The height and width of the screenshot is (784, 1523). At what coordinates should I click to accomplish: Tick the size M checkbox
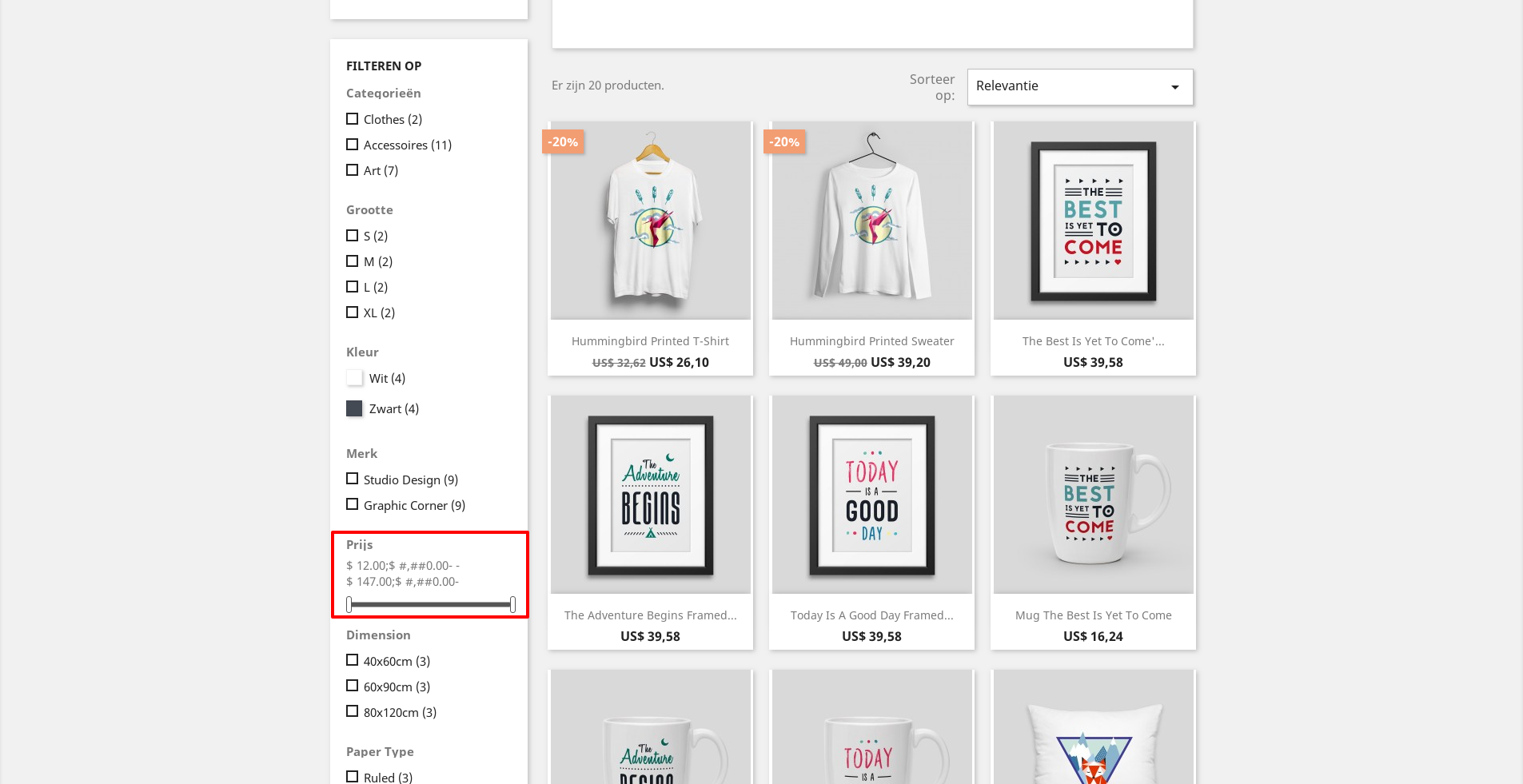point(352,261)
